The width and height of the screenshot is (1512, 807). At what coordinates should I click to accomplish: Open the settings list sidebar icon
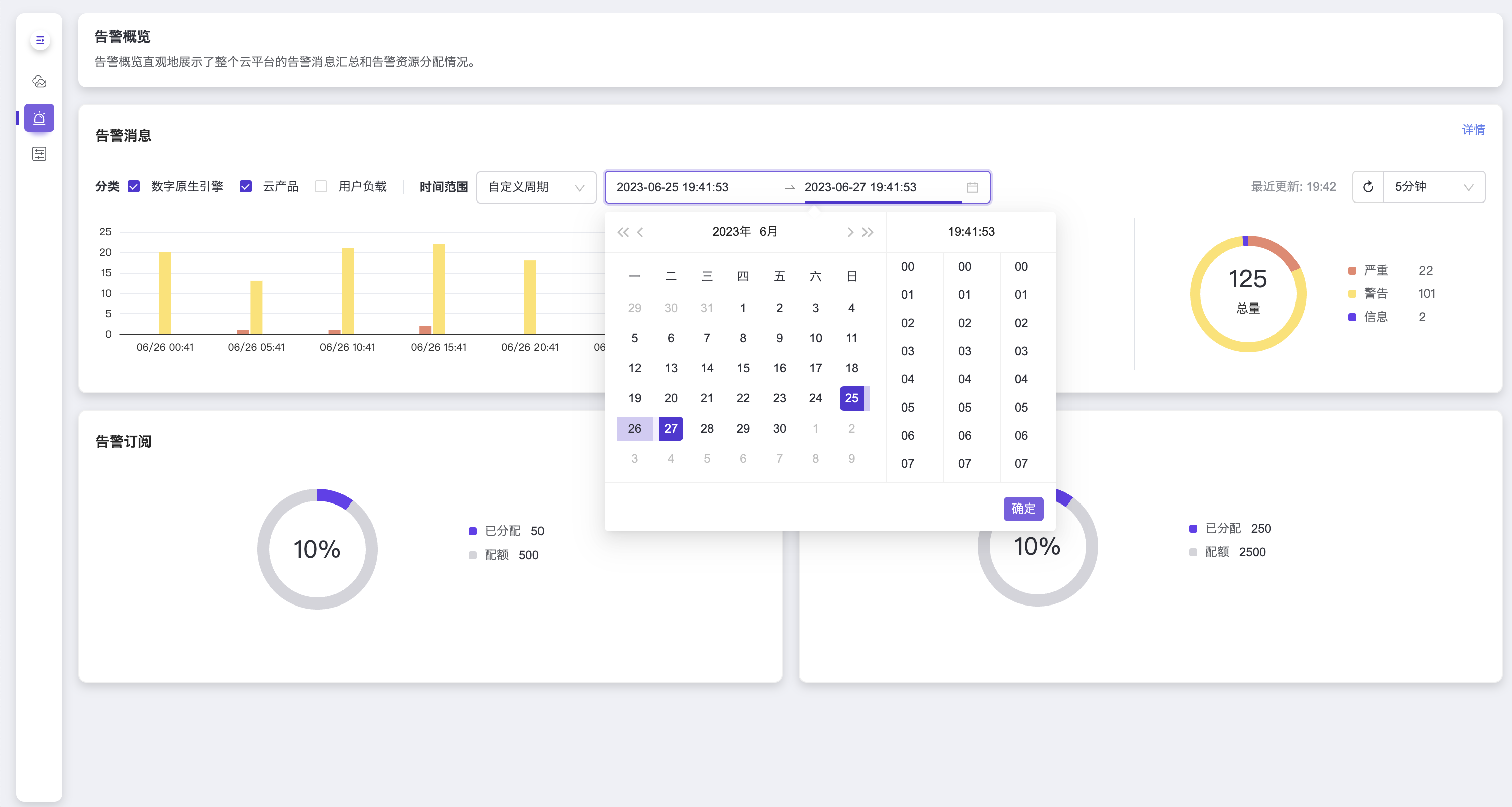tap(39, 154)
